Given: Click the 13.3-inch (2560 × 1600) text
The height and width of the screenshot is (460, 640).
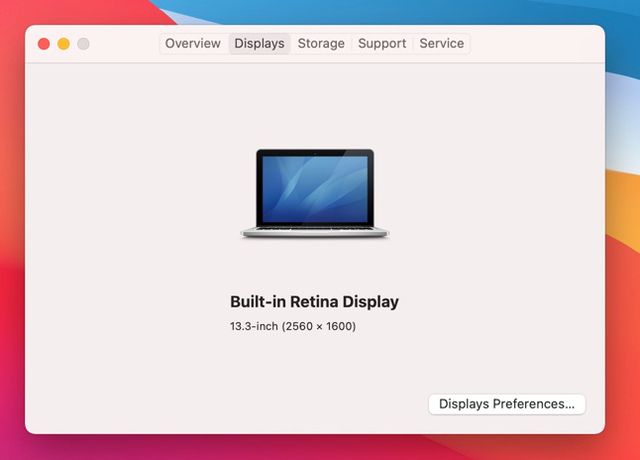Looking at the screenshot, I should click(293, 326).
